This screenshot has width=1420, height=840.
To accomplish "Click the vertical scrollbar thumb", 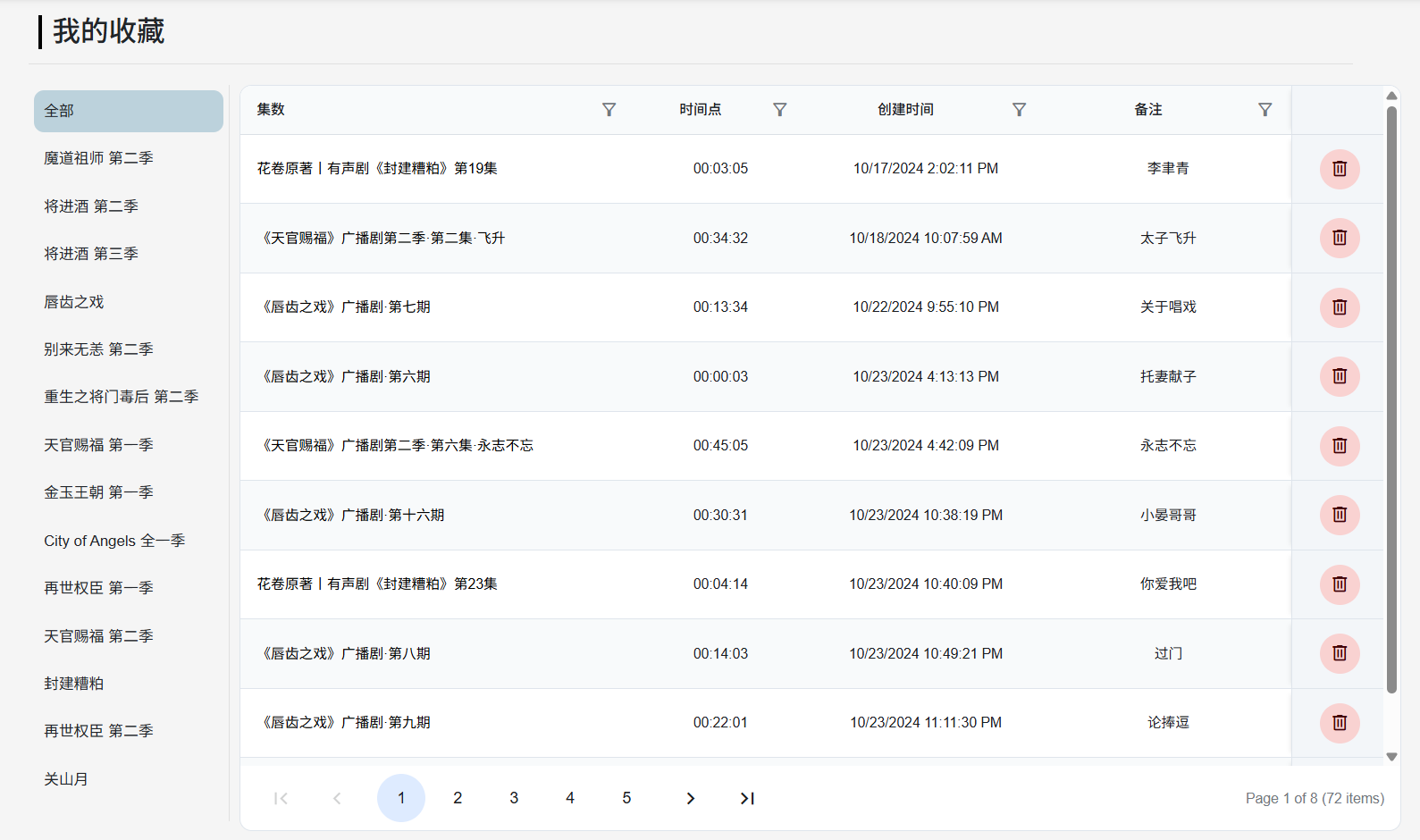I will 1391,399.
